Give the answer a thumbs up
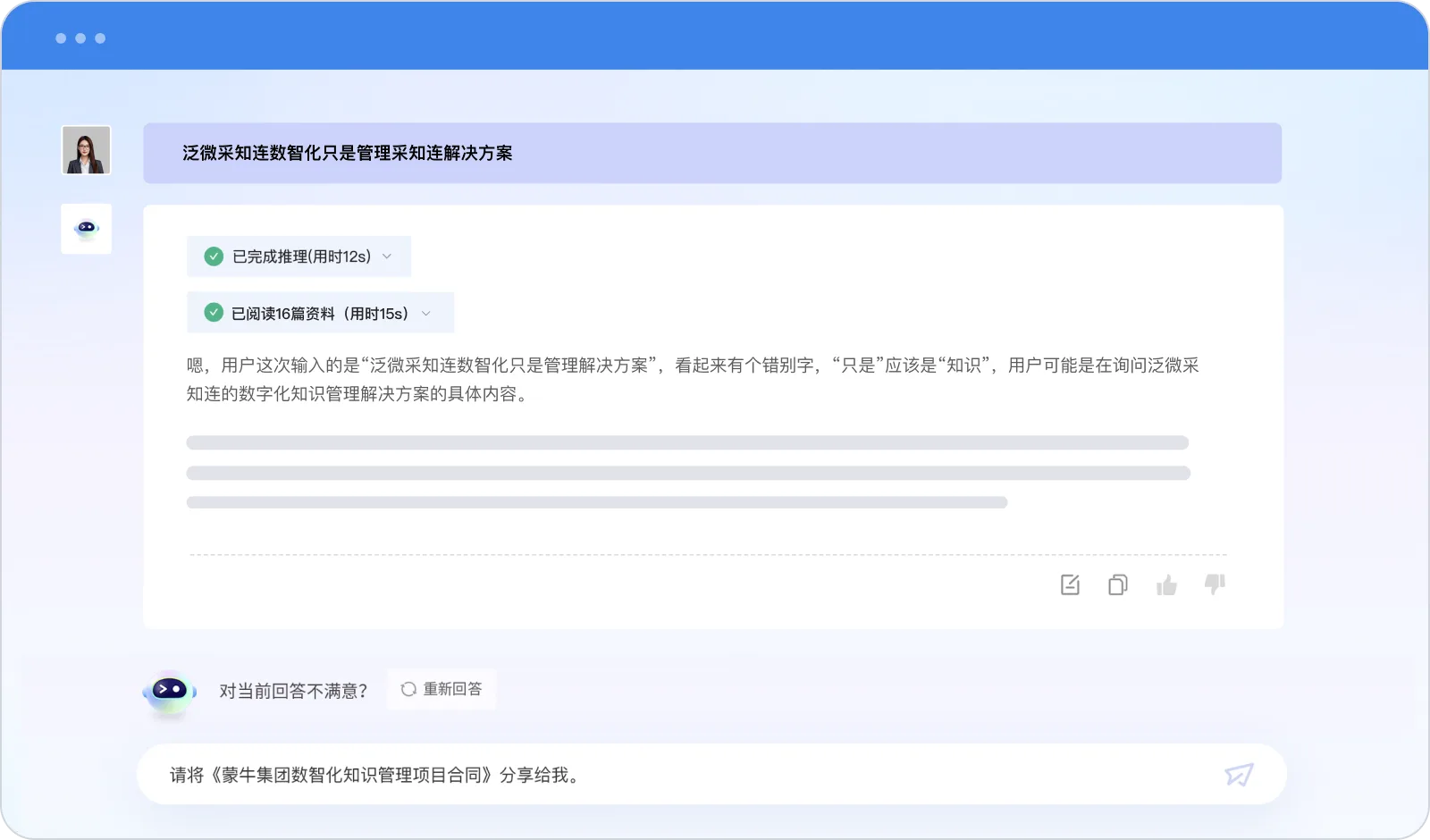Screen dimensions: 1430x840 1166,584
